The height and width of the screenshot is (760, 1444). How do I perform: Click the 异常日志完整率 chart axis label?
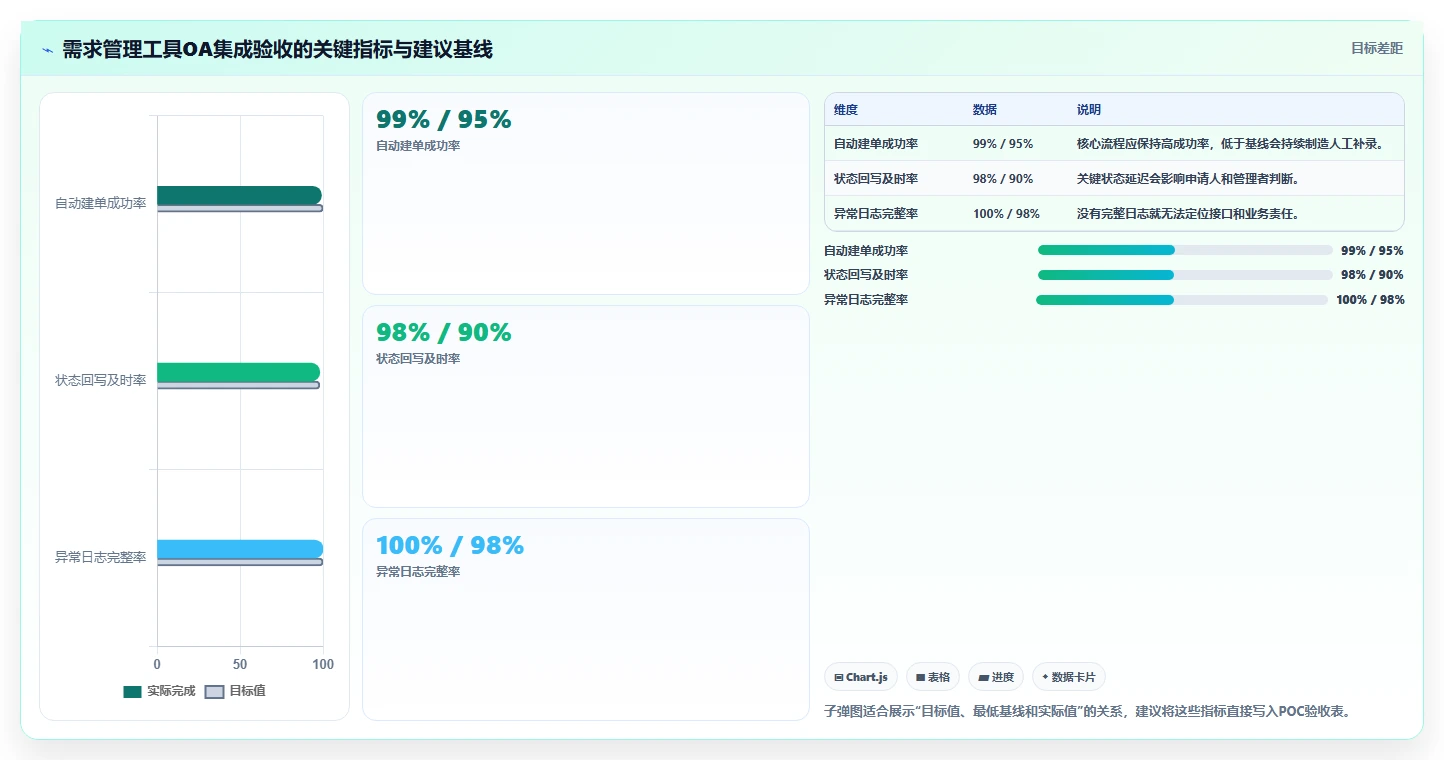pos(100,558)
